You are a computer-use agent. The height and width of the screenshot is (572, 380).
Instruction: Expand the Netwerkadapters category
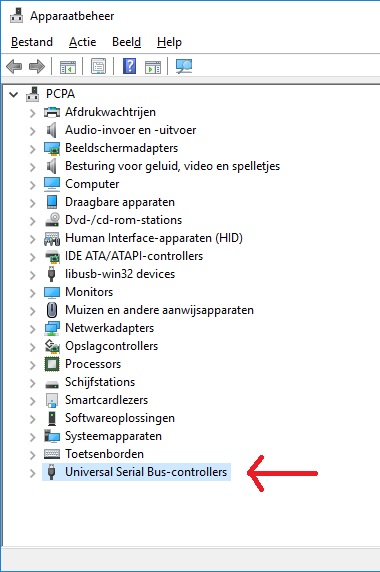32,329
